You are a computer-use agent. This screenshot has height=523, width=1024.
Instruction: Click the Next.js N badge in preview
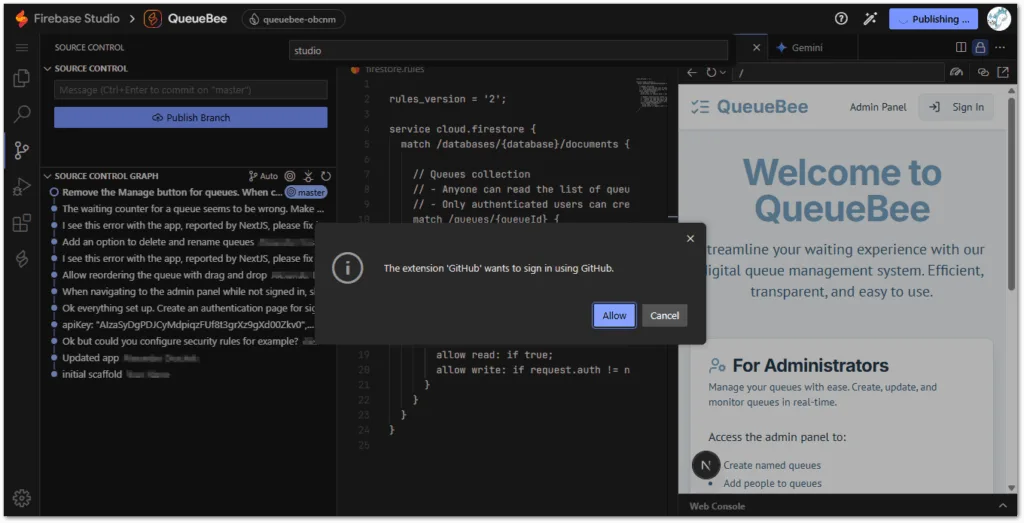pyautogui.click(x=705, y=466)
